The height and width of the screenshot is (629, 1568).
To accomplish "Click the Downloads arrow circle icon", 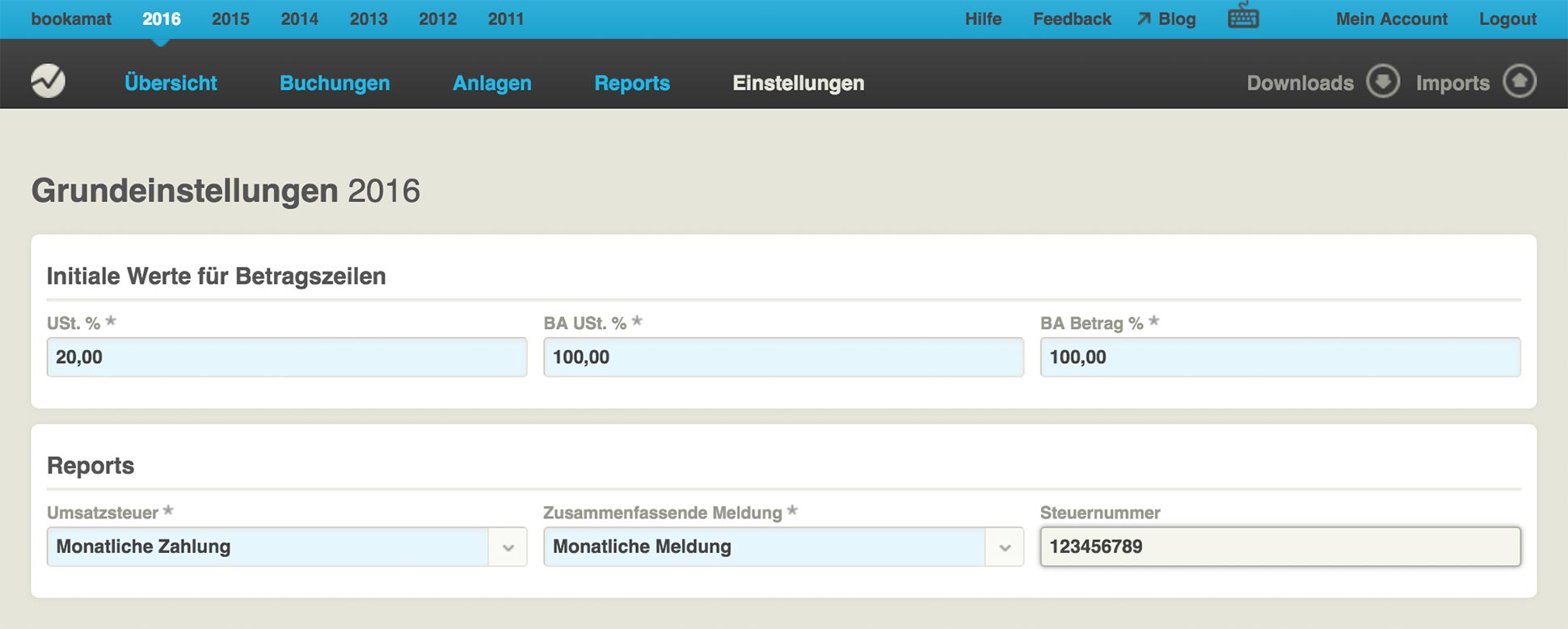I will coord(1382,82).
